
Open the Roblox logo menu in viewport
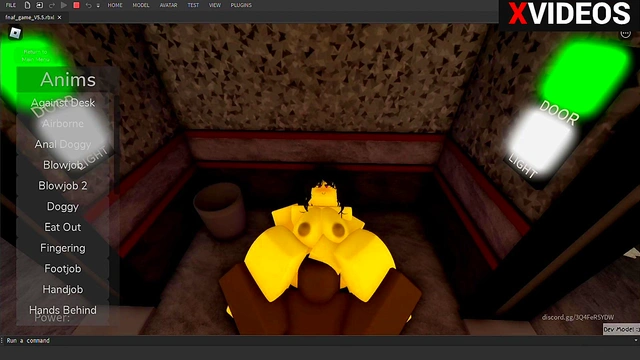(16, 33)
